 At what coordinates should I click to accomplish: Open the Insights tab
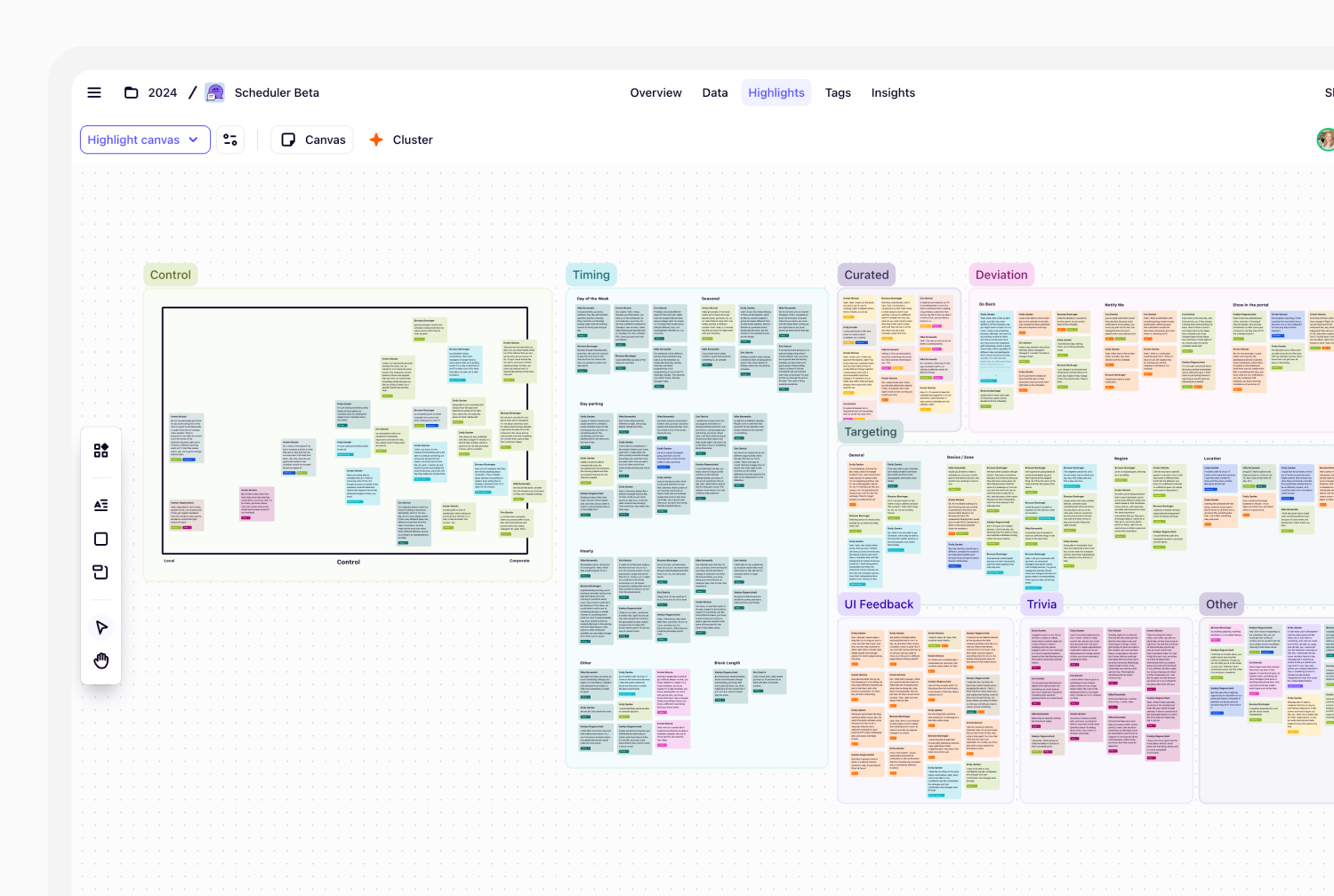click(893, 92)
